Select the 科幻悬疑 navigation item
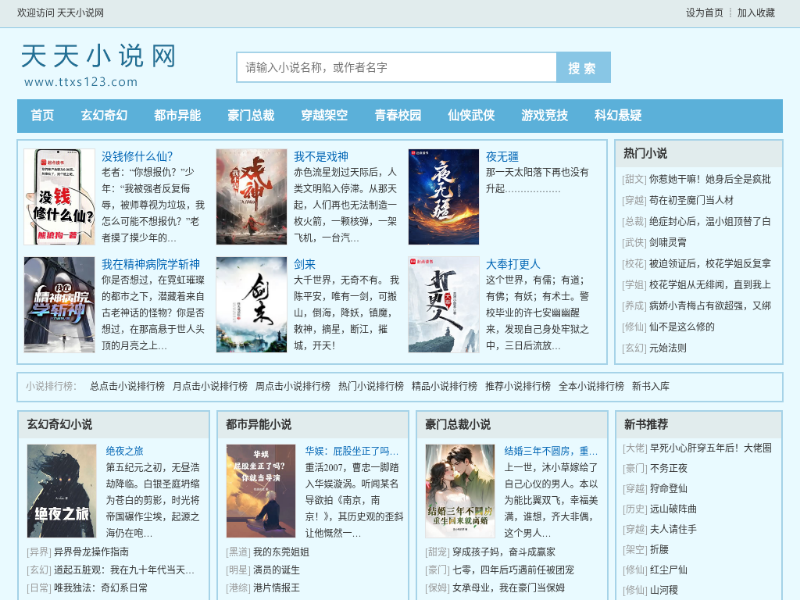The width and height of the screenshot is (800, 600). point(617,116)
